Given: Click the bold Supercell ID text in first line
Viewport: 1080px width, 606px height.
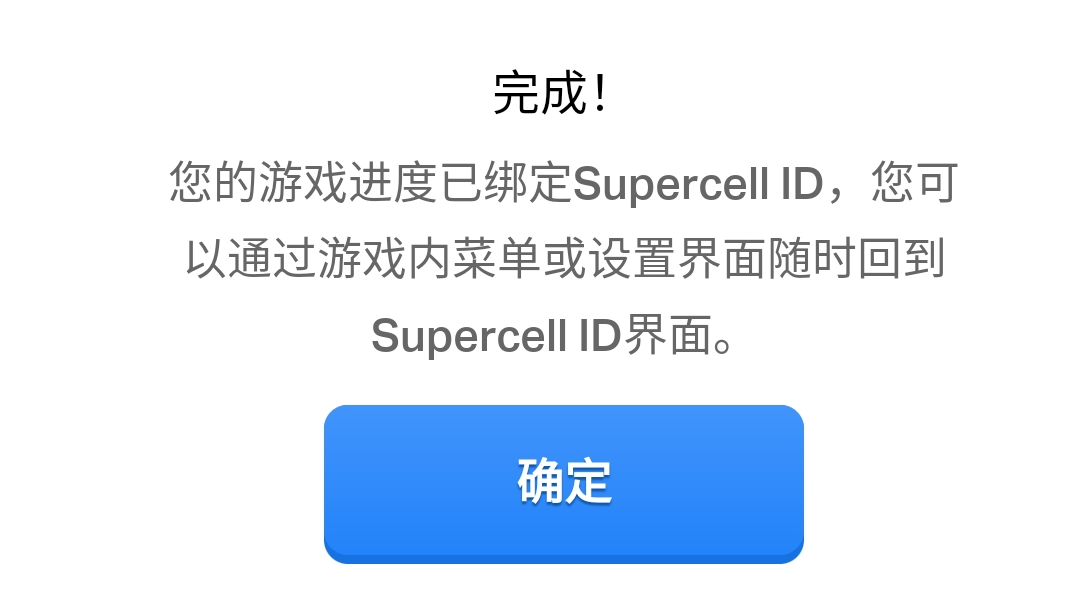Looking at the screenshot, I should (x=698, y=183).
